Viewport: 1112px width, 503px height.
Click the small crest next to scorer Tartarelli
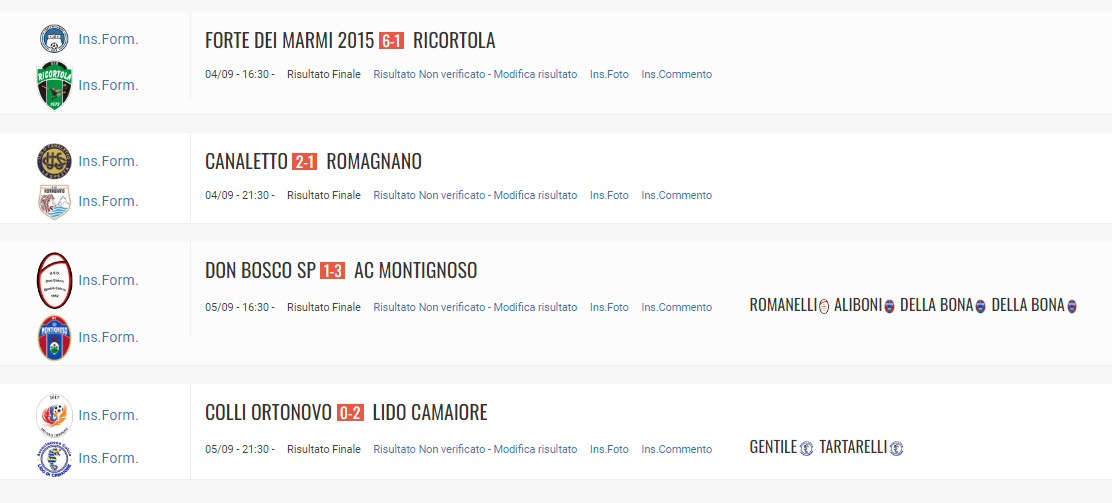[896, 448]
